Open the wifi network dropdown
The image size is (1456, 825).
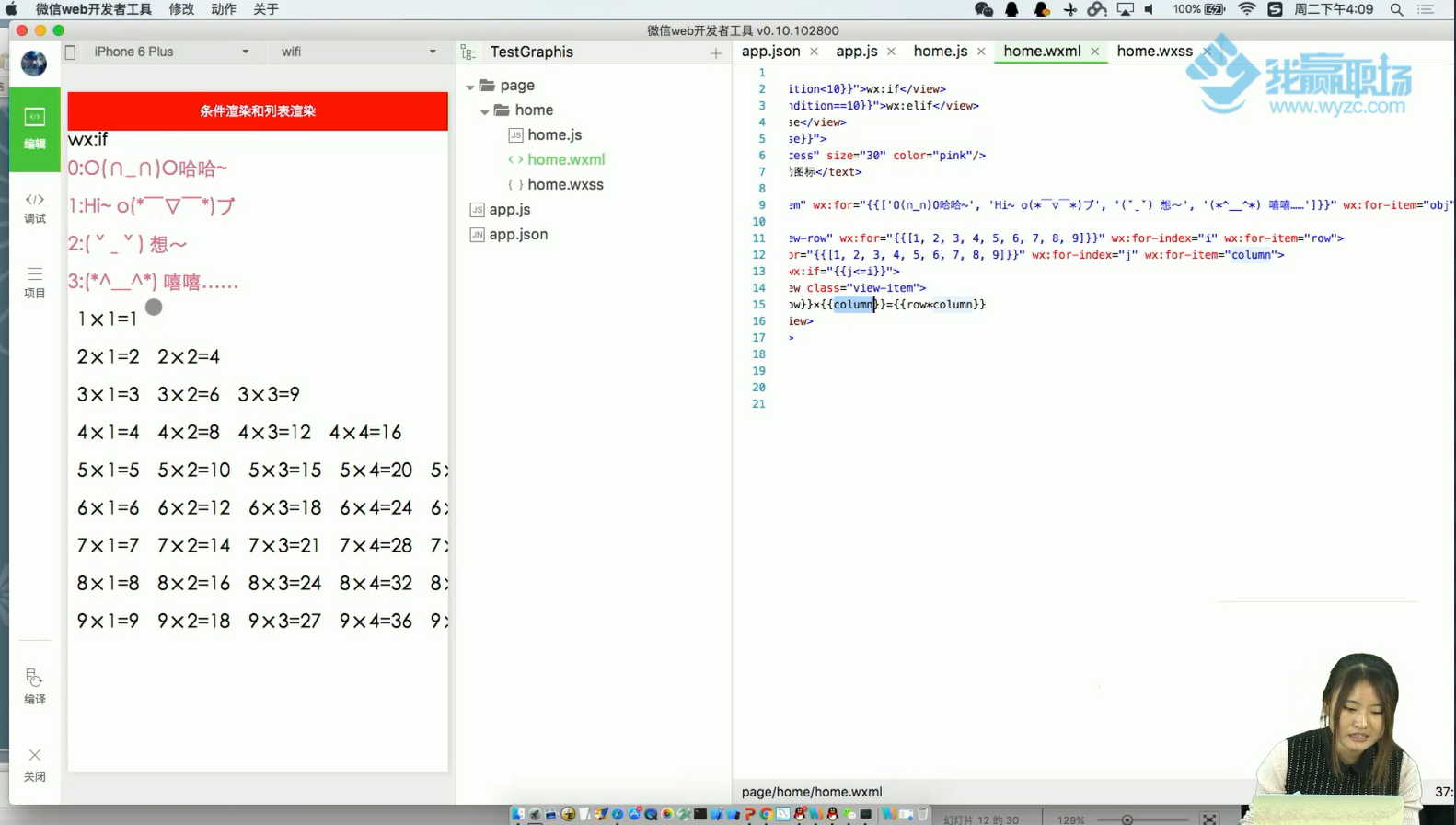[x=359, y=52]
